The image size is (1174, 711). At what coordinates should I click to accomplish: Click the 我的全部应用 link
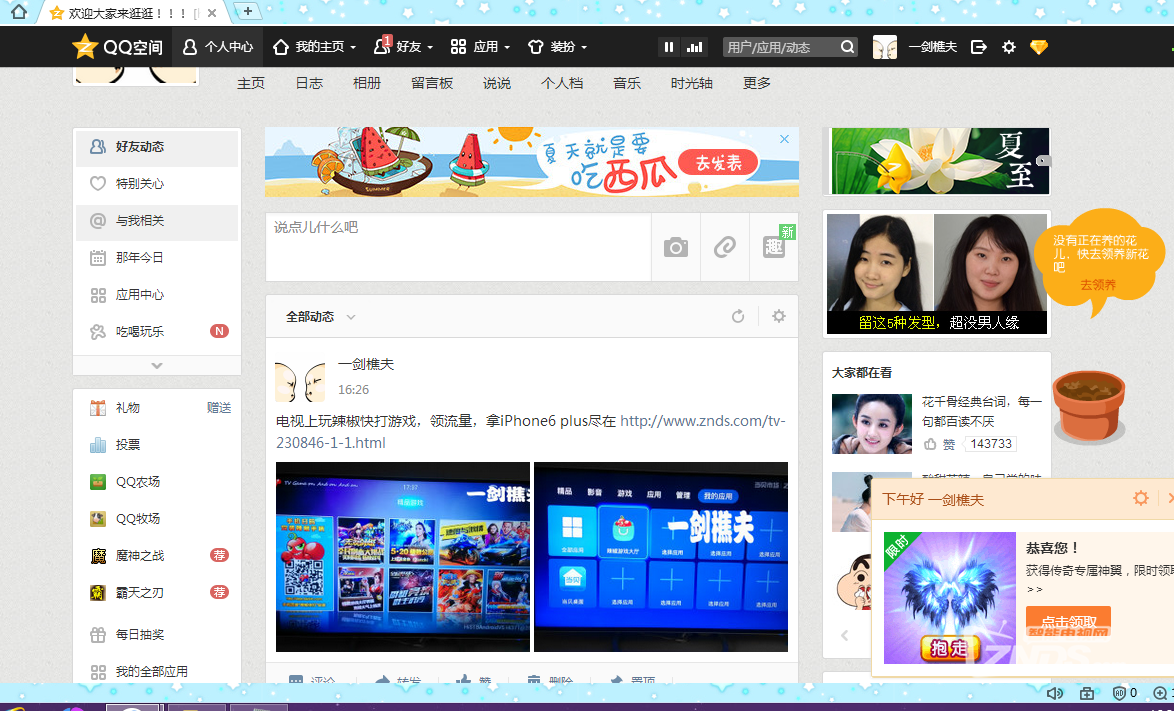point(151,671)
